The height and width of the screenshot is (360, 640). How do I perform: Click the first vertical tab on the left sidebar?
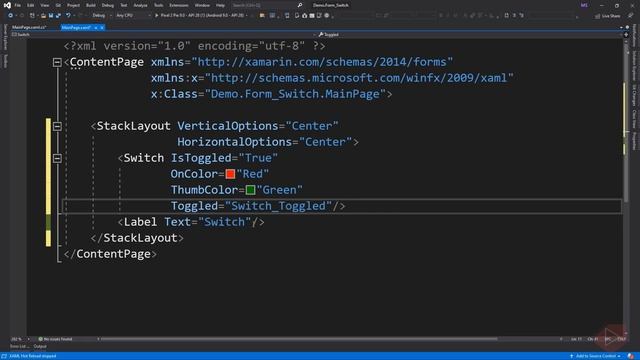[x=5, y=37]
